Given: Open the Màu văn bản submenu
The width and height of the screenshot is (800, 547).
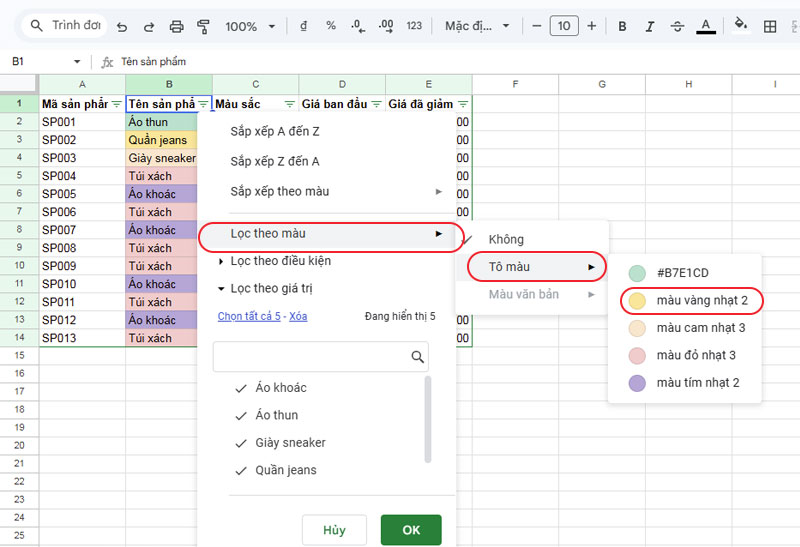Looking at the screenshot, I should (x=531, y=294).
